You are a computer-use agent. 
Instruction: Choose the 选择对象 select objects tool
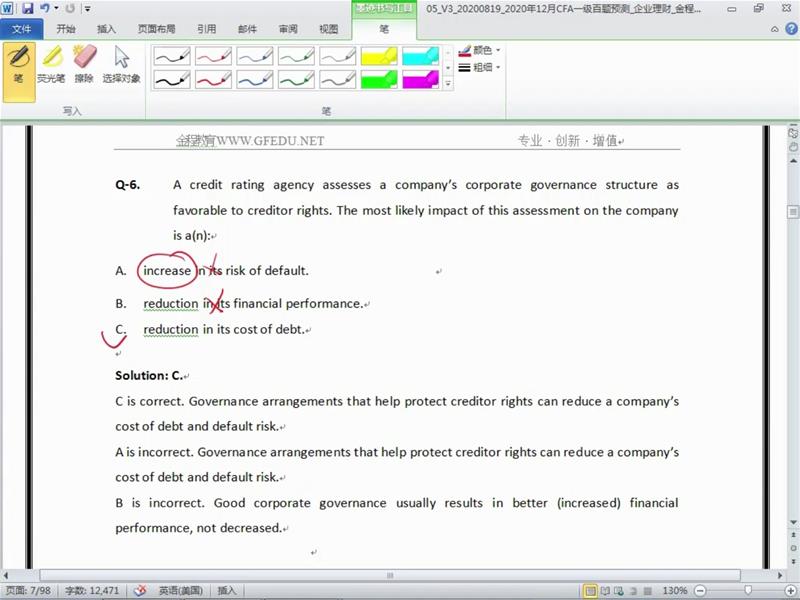tap(121, 64)
